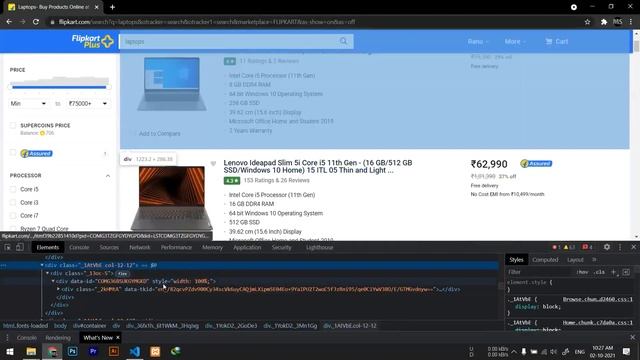
Task: Toggle DevTools device toolbar icon
Action: point(20,247)
